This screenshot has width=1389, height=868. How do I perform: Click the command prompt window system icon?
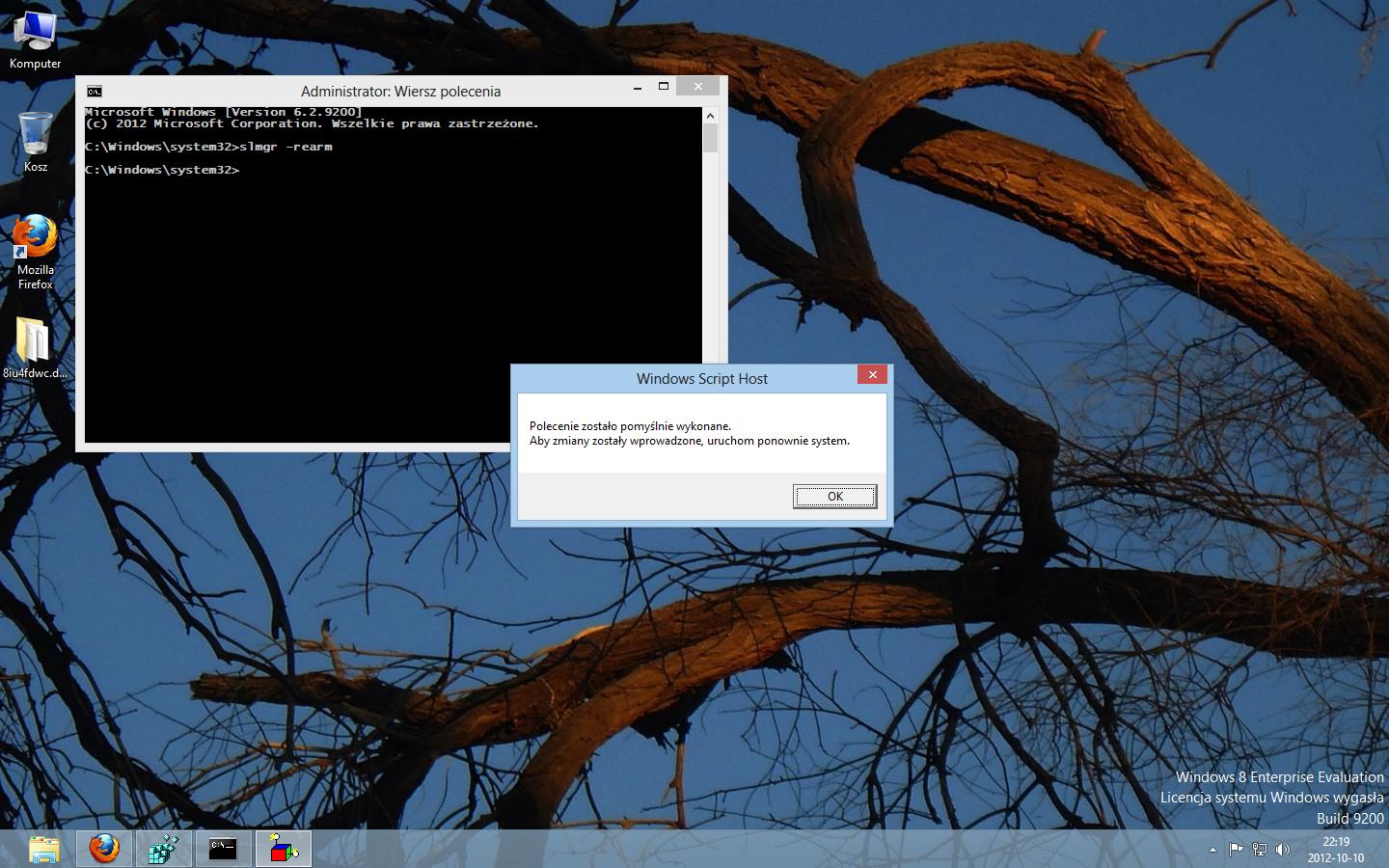[95, 92]
